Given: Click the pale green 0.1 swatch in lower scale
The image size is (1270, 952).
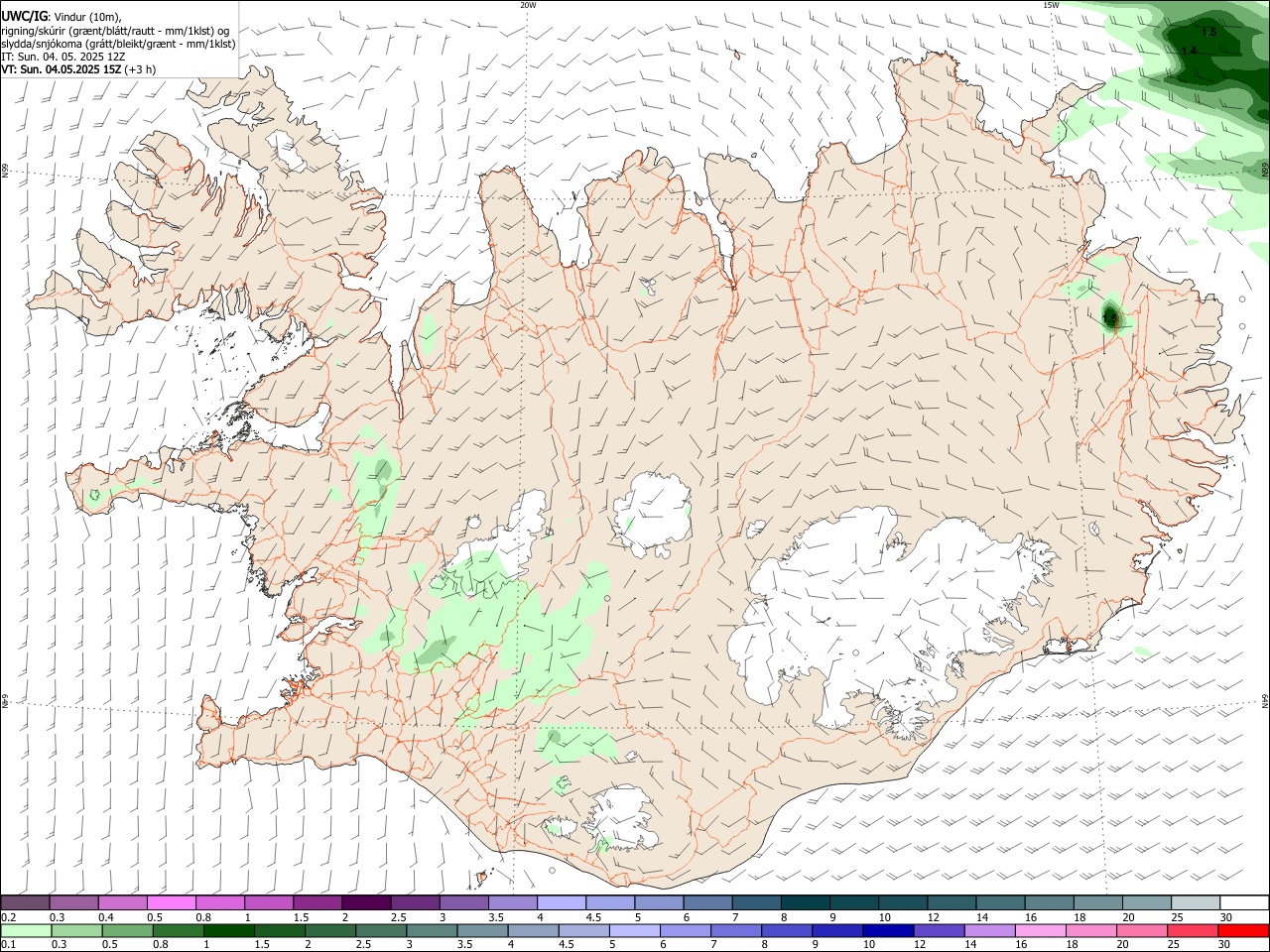Looking at the screenshot, I should click(x=26, y=931).
